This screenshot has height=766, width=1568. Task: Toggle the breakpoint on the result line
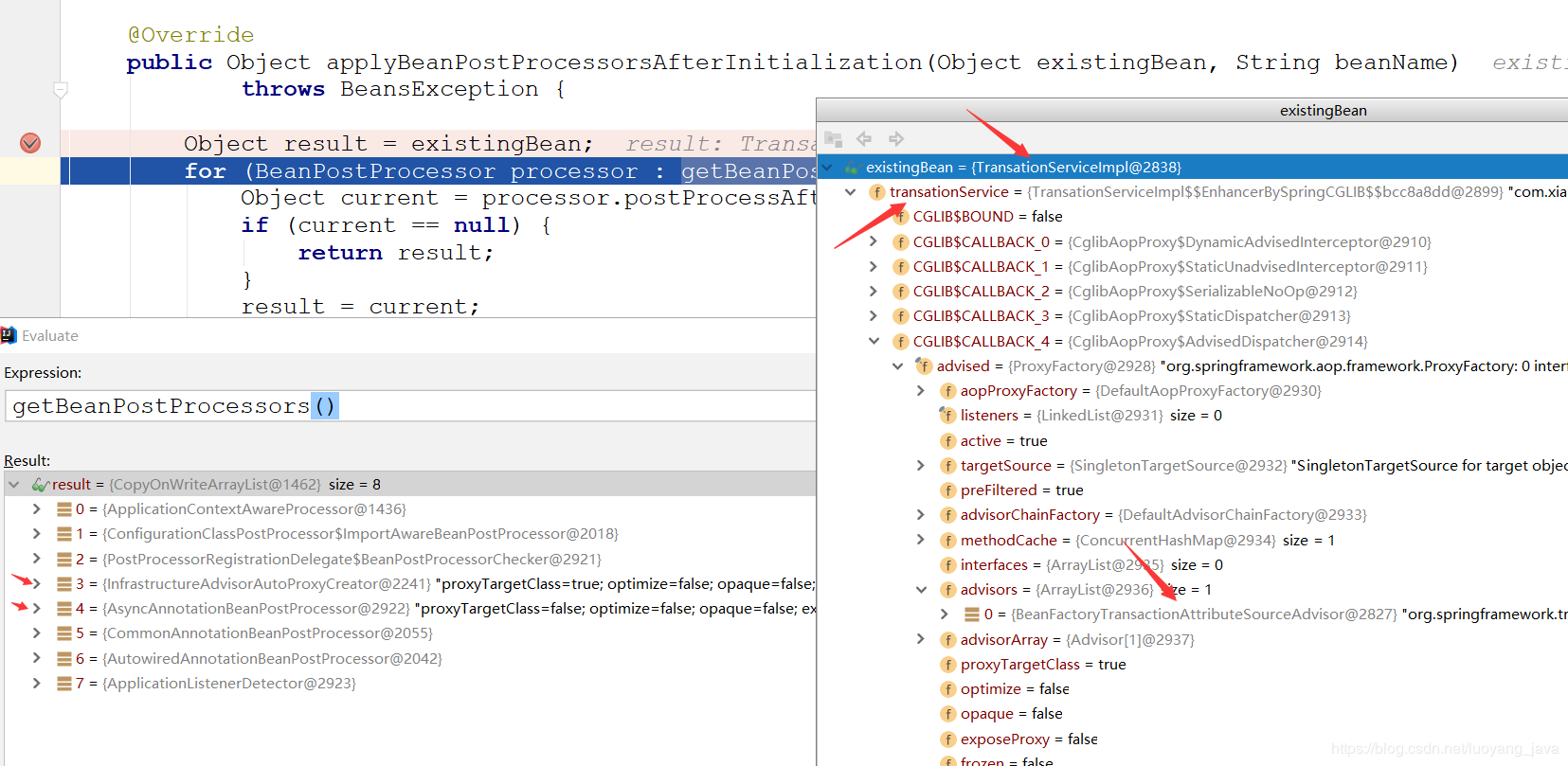pos(30,143)
